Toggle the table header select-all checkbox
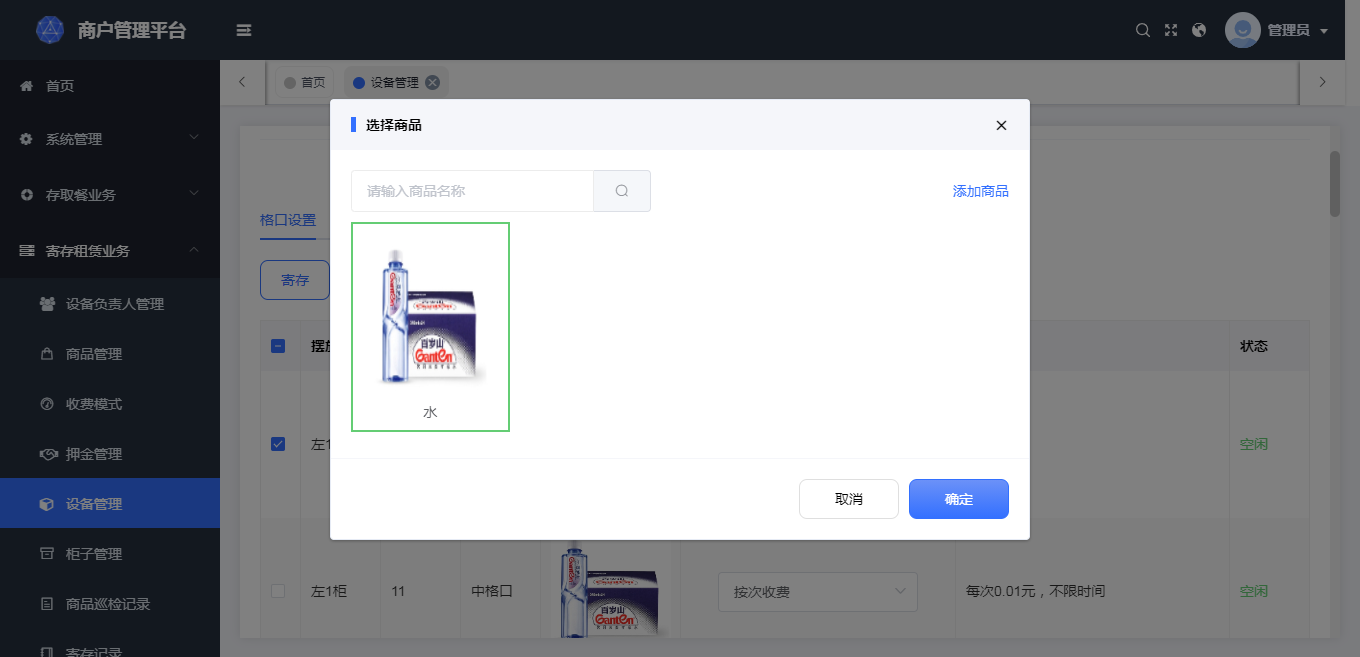The height and width of the screenshot is (657, 1360). (x=278, y=346)
